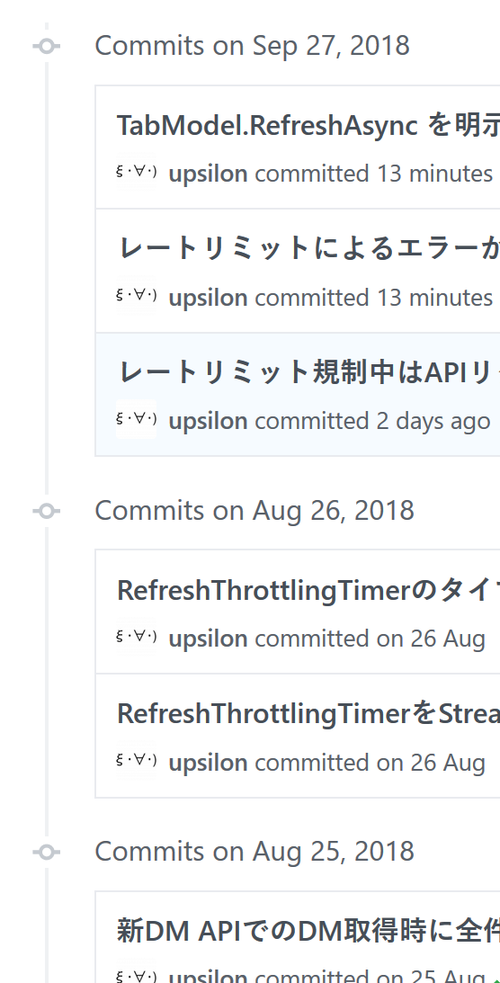The image size is (500, 983).
Task: Open the TabModel.RefreshAsync commit title
Action: 308,126
